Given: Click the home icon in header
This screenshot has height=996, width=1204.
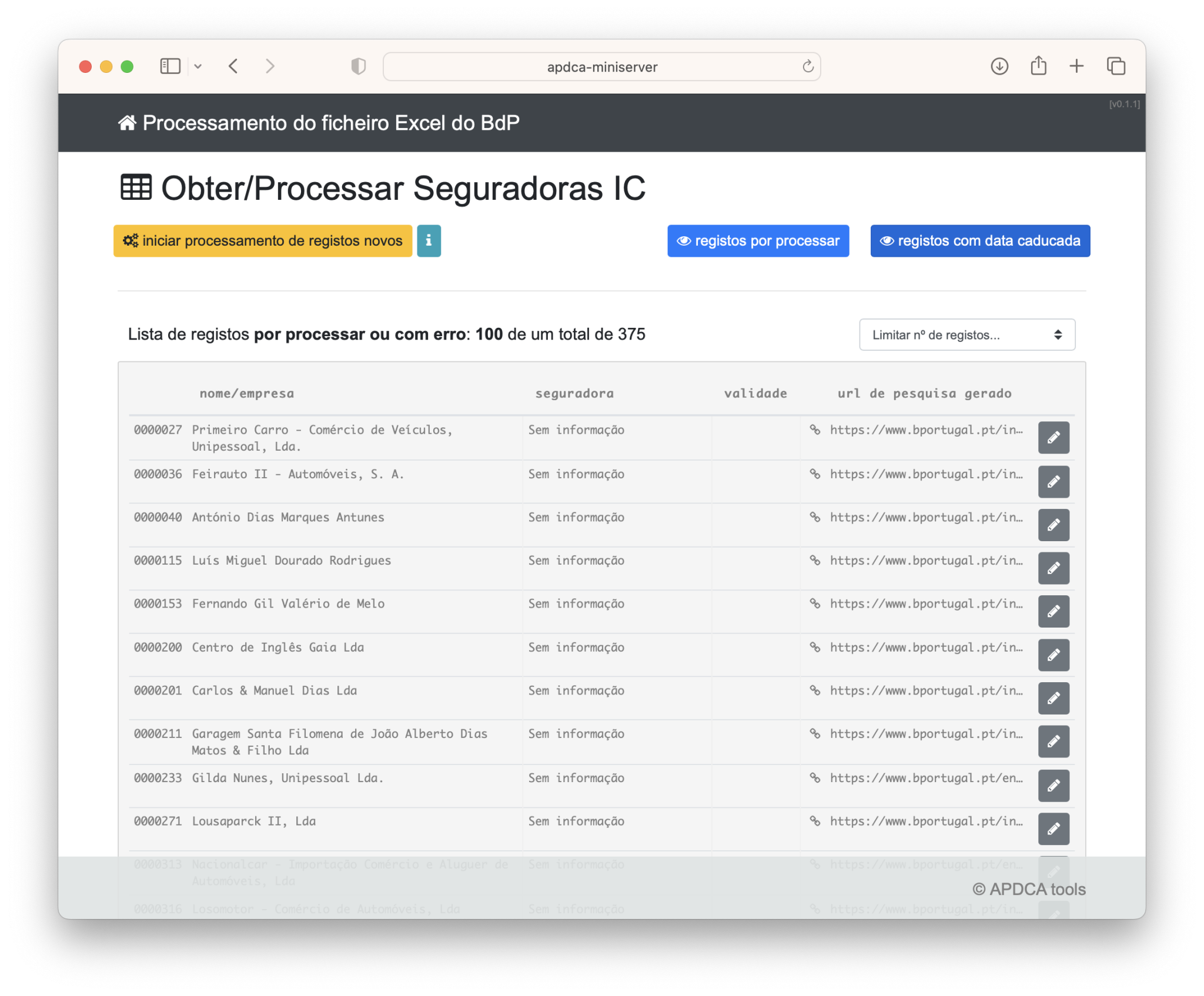Looking at the screenshot, I should tap(127, 123).
